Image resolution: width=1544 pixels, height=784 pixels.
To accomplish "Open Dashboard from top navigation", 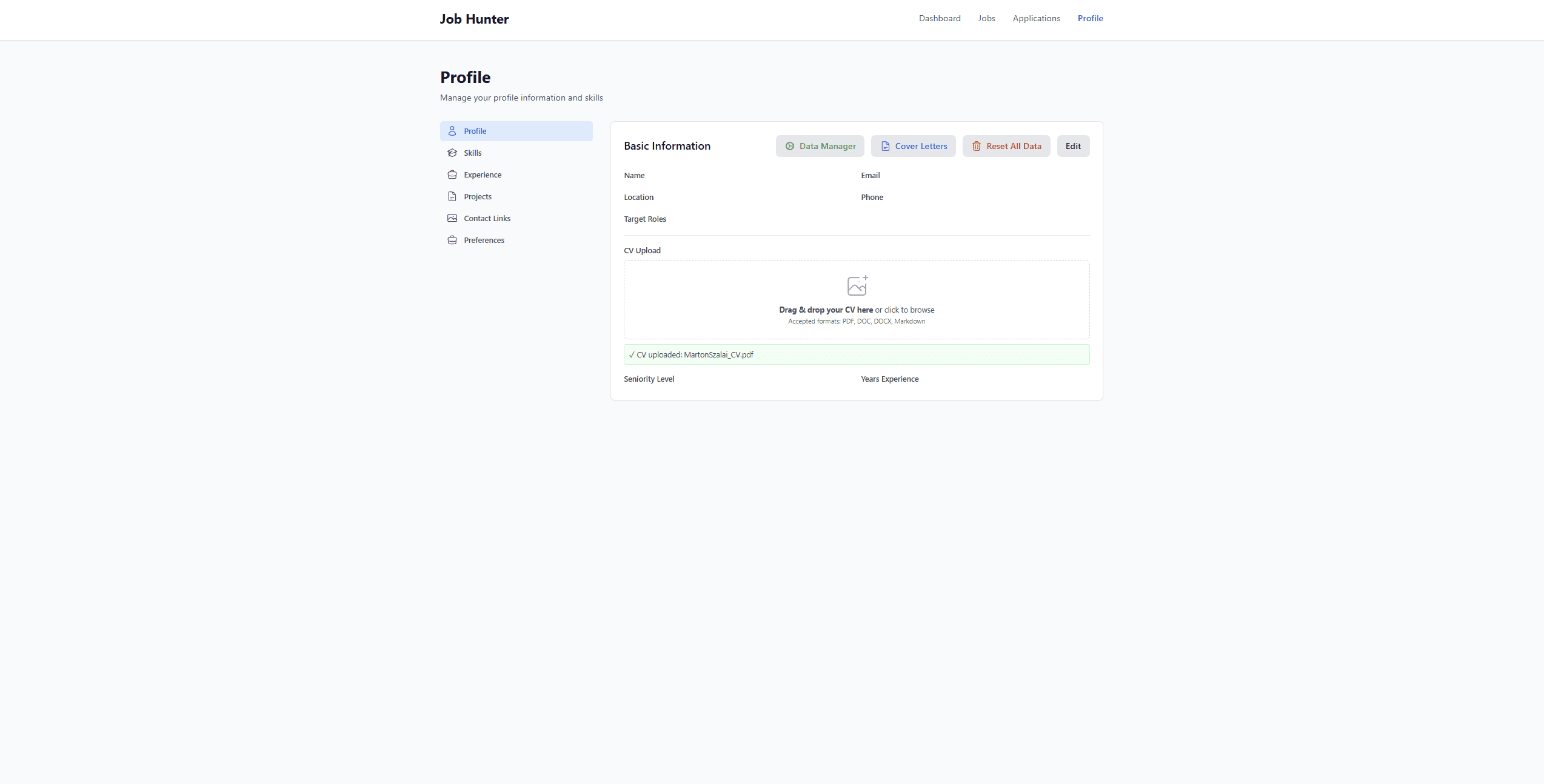I will 940,18.
